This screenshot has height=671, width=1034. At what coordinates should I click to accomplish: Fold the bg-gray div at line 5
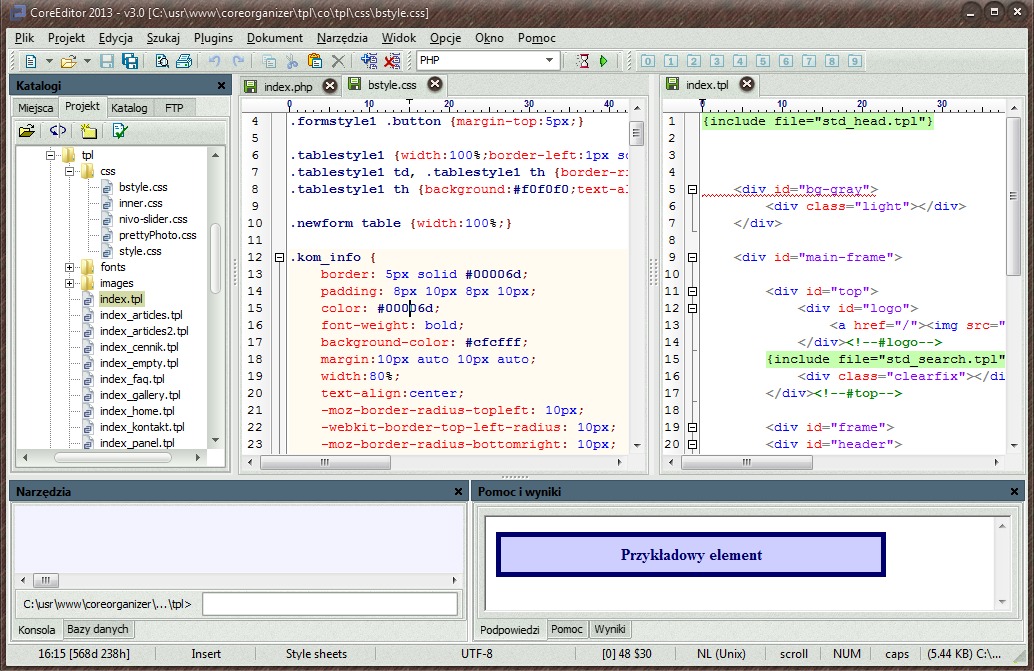click(x=692, y=189)
